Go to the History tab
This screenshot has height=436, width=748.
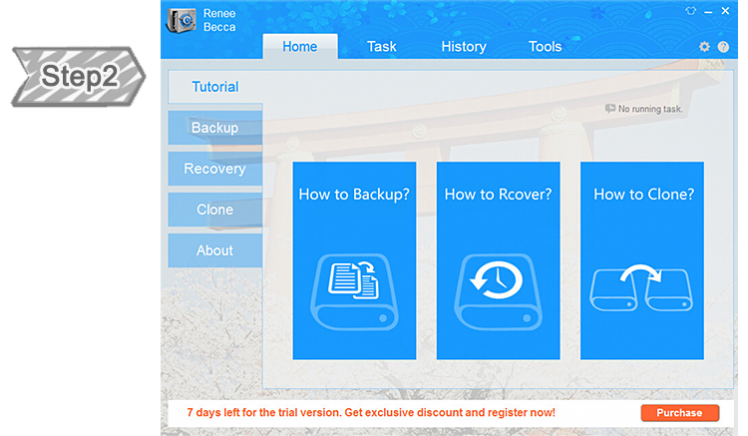(463, 47)
